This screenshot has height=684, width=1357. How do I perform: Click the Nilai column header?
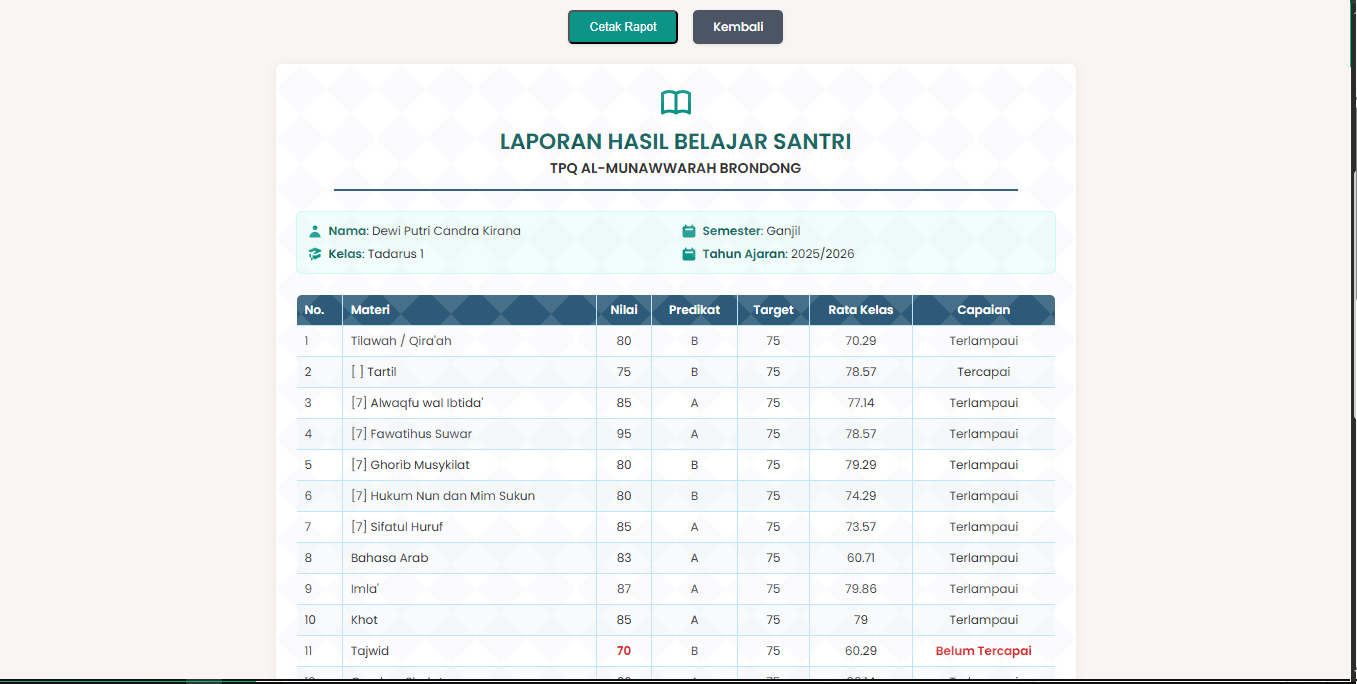(624, 310)
